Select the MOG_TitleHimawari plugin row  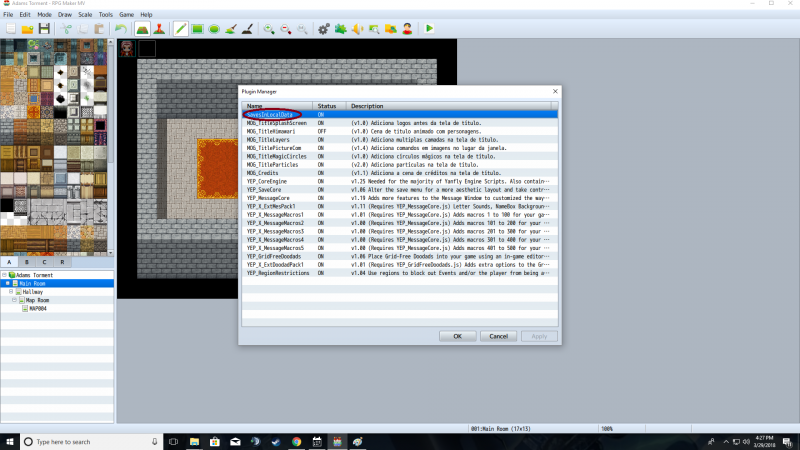pyautogui.click(x=400, y=131)
